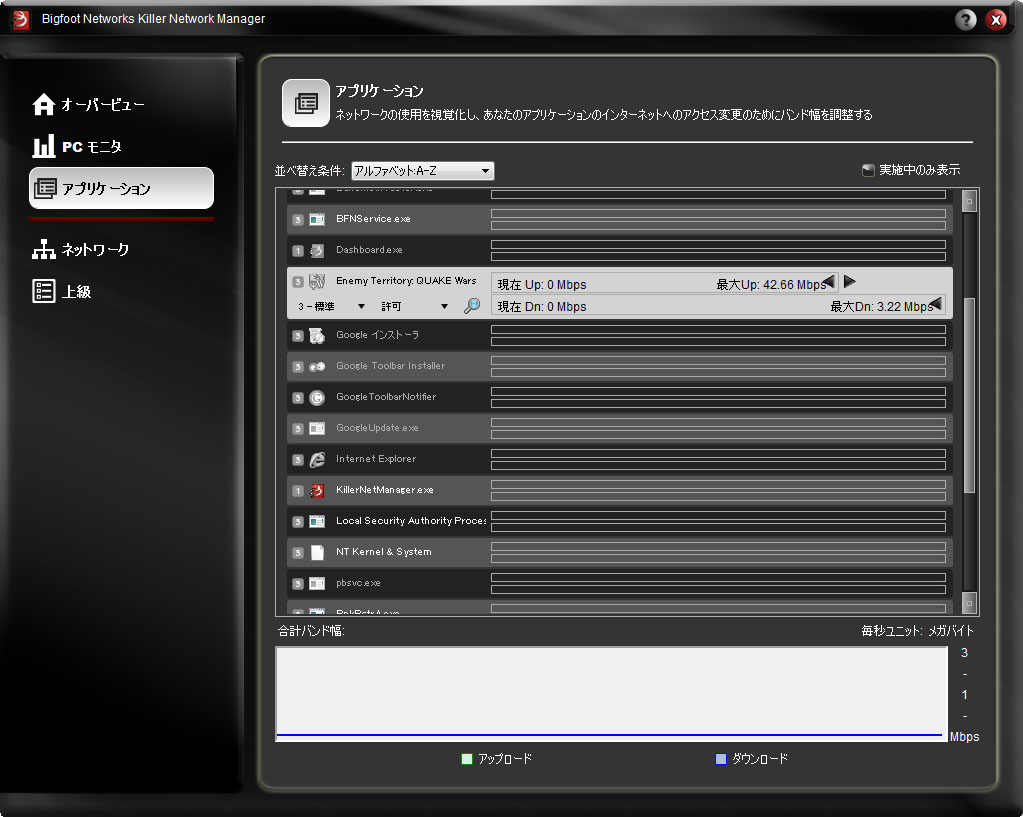
Task: Click the Dashboard.exe application icon
Action: click(x=317, y=251)
